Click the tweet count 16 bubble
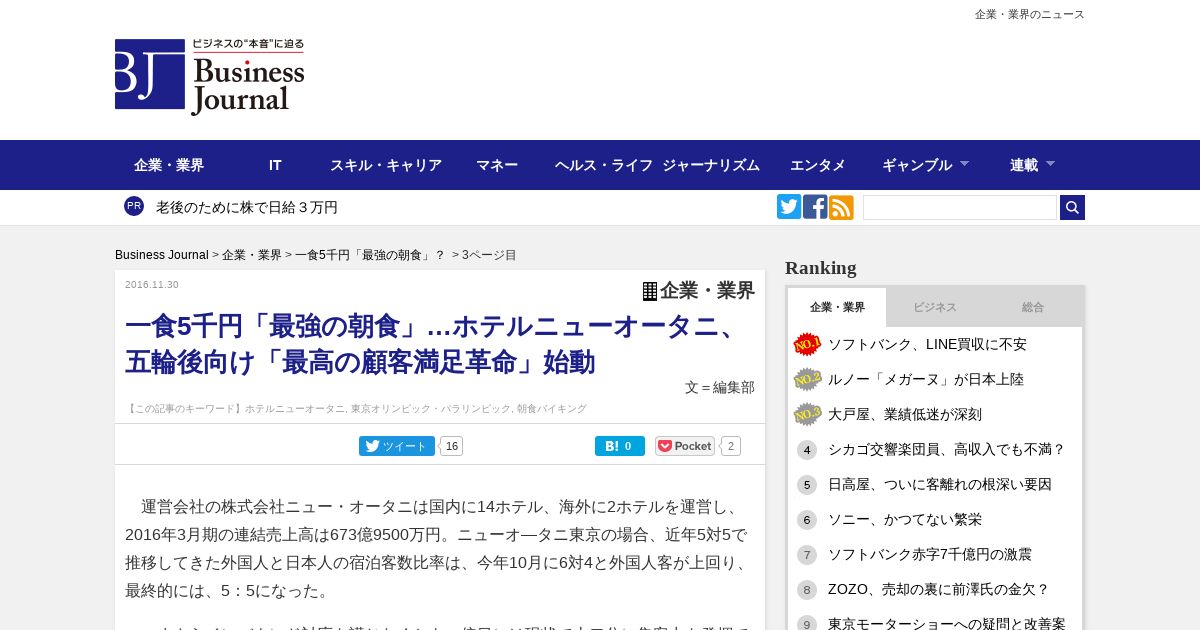 click(x=451, y=446)
